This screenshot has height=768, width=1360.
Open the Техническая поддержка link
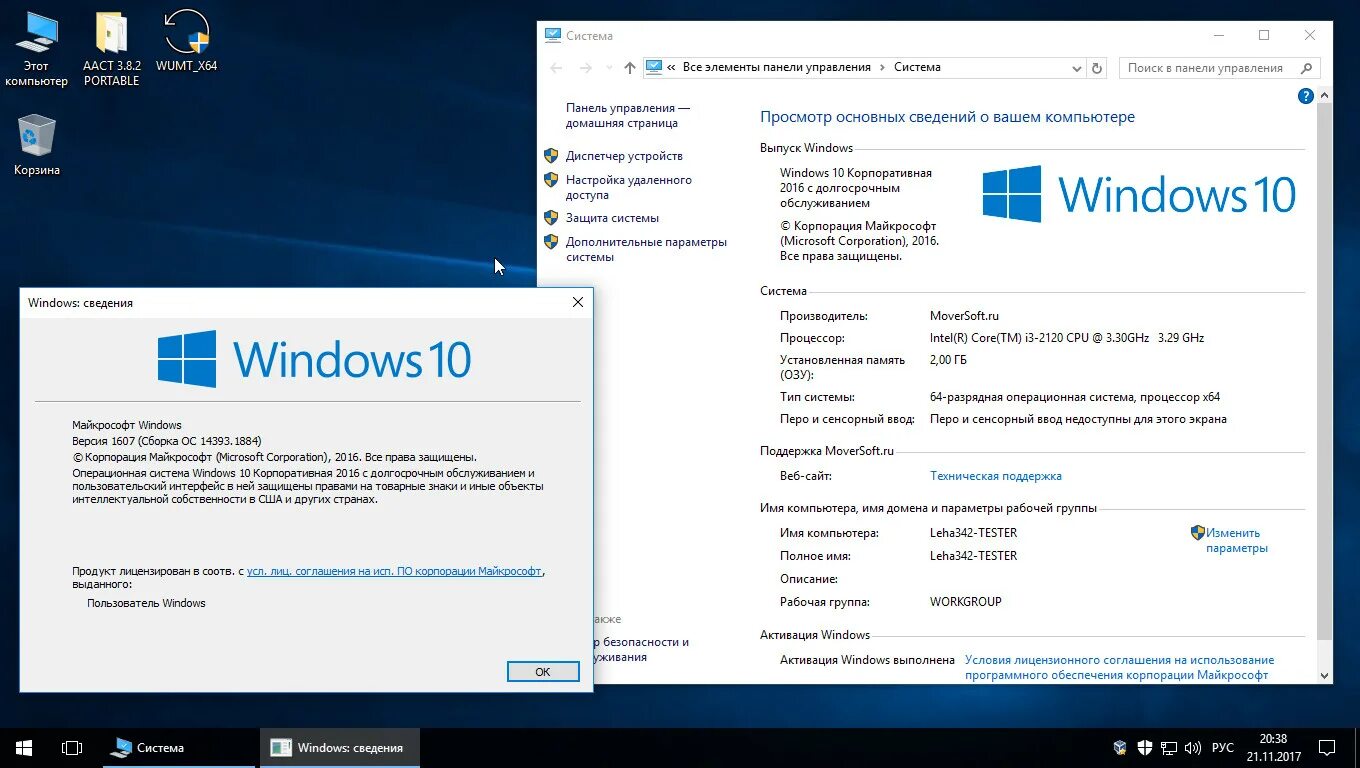pyautogui.click(x=996, y=476)
